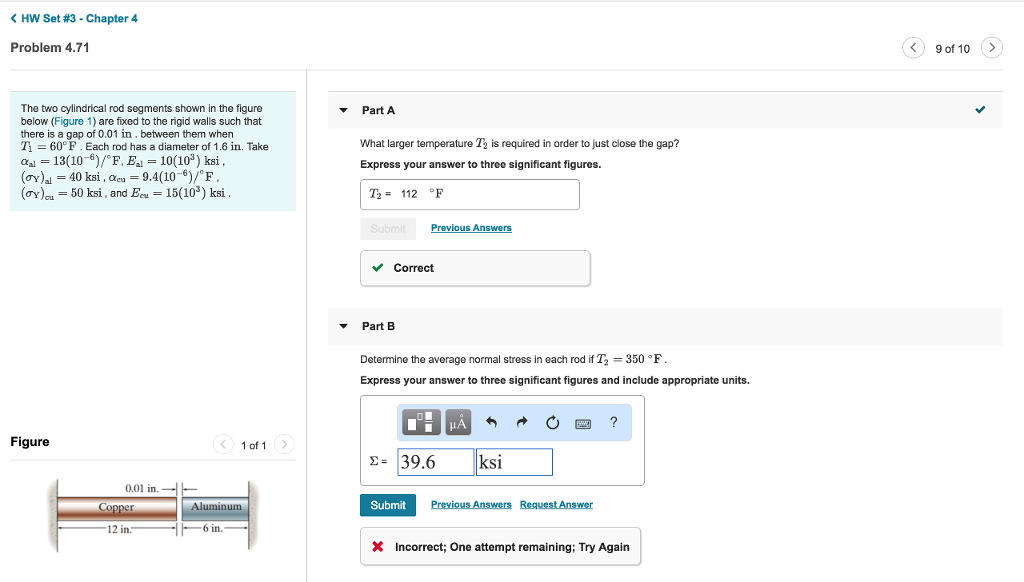Go to previous problem arrow (9 of 10)
Viewport: 1024px width, 582px height.
click(914, 48)
